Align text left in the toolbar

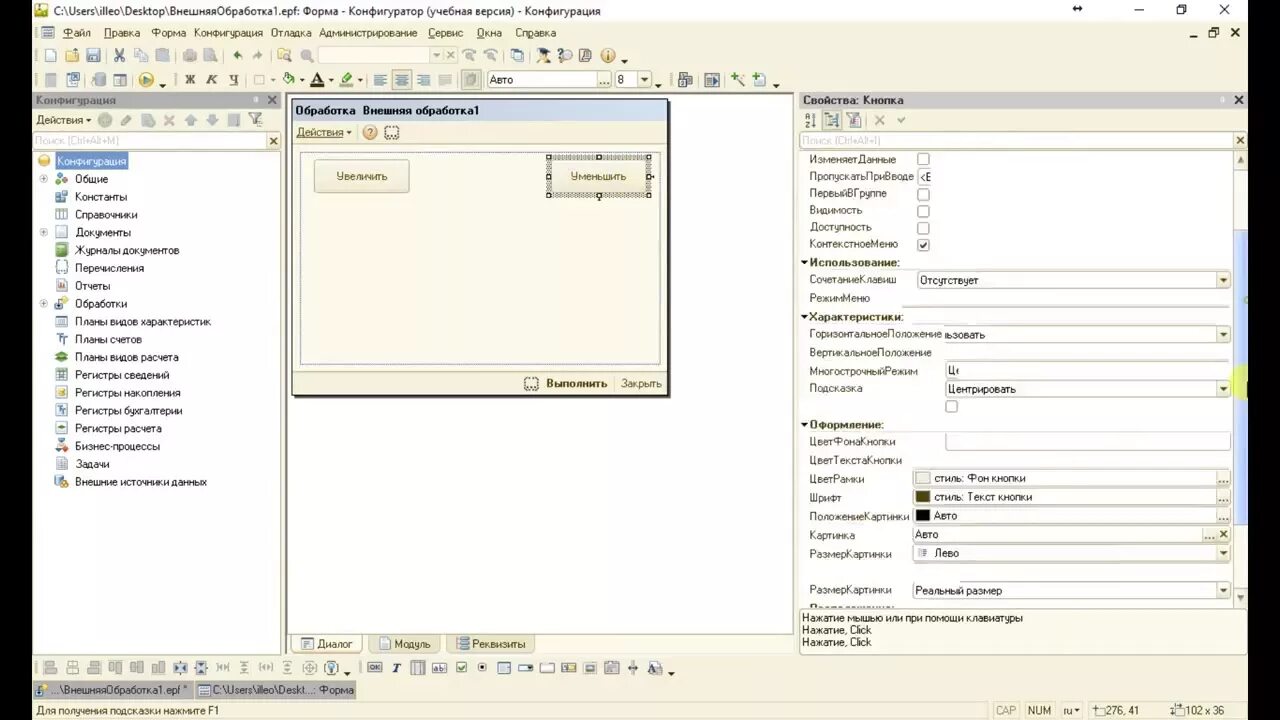point(380,80)
